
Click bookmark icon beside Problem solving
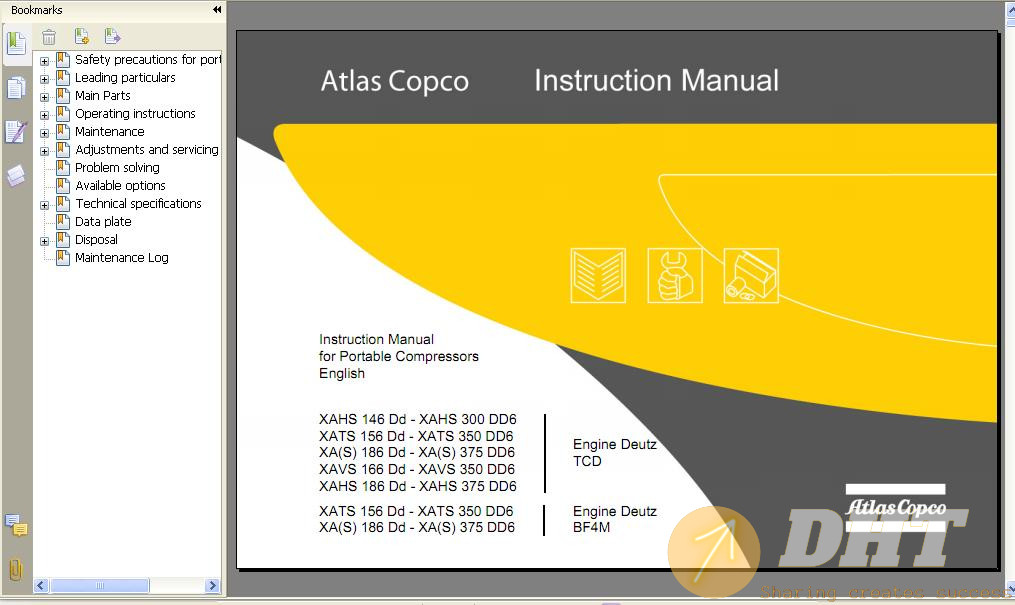click(x=63, y=168)
